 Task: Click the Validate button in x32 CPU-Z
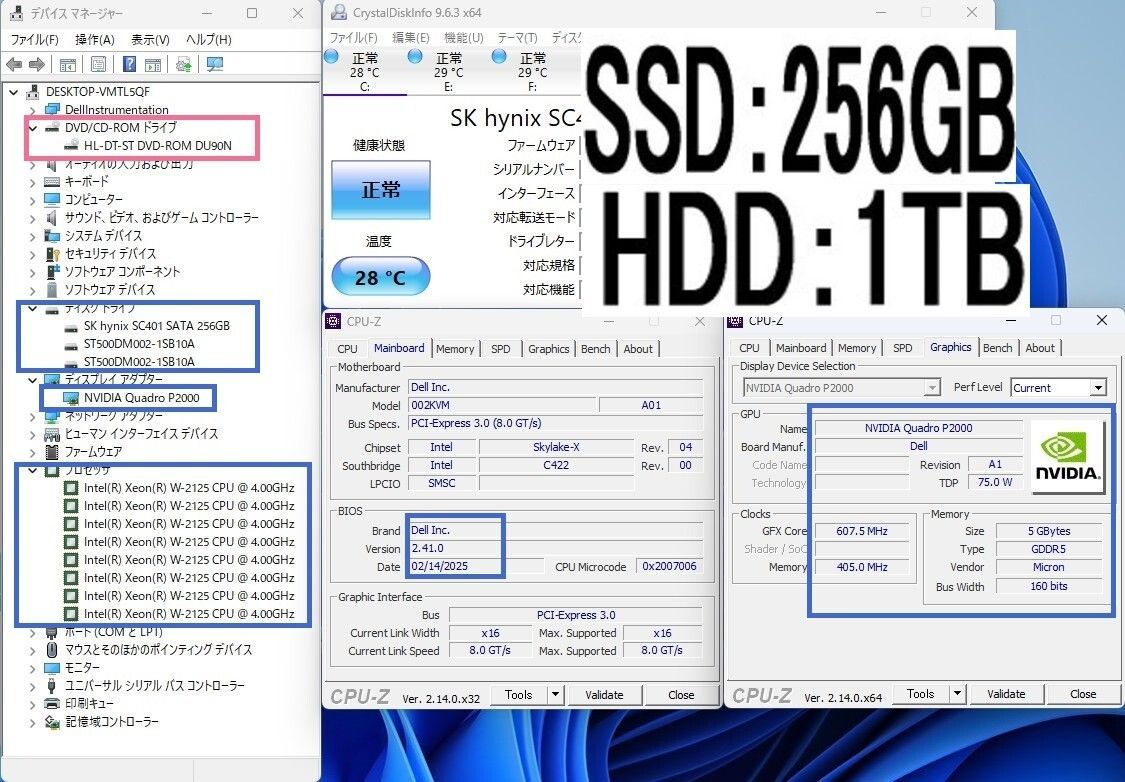(604, 694)
